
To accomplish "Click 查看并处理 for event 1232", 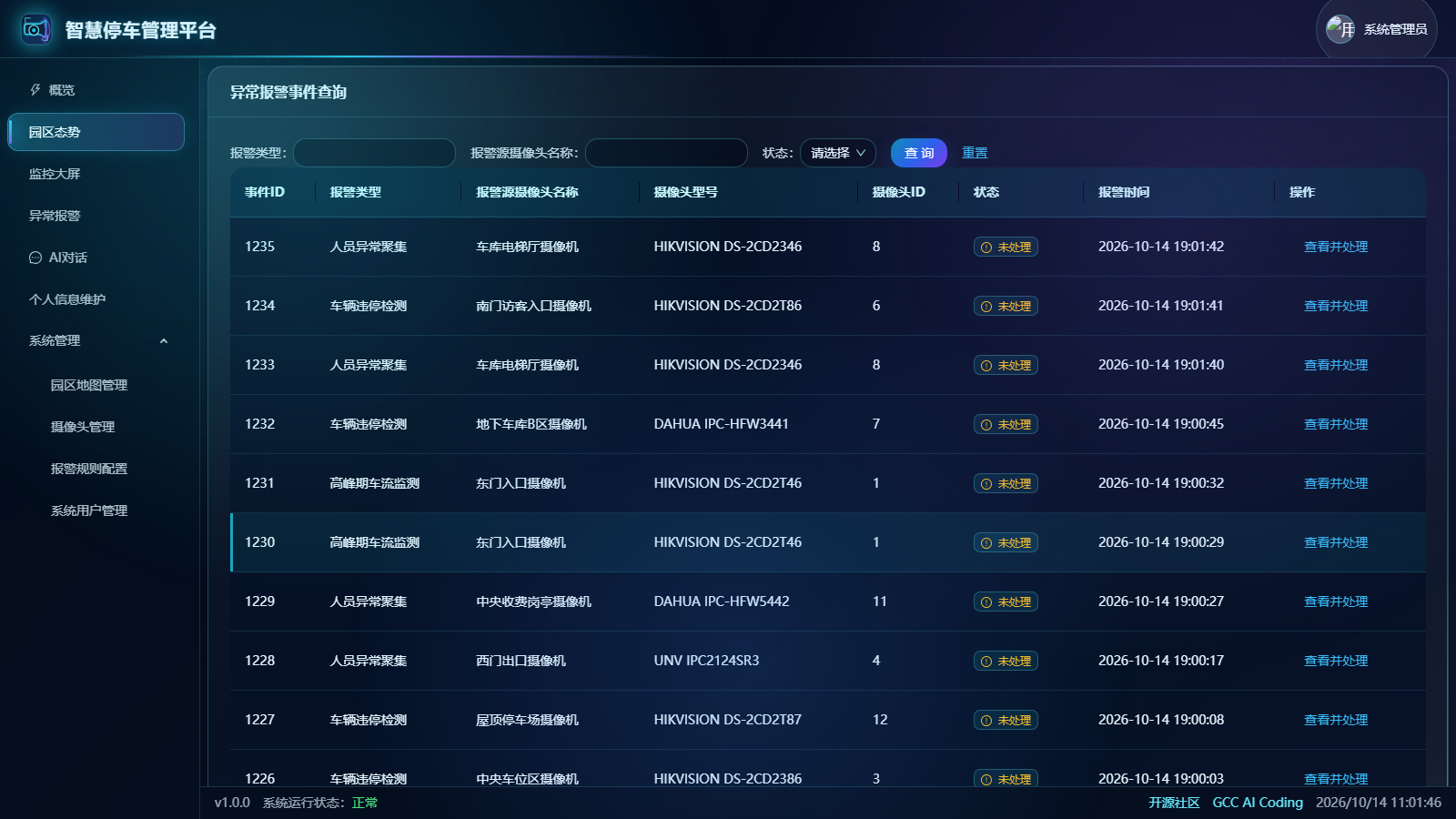I will (1336, 424).
